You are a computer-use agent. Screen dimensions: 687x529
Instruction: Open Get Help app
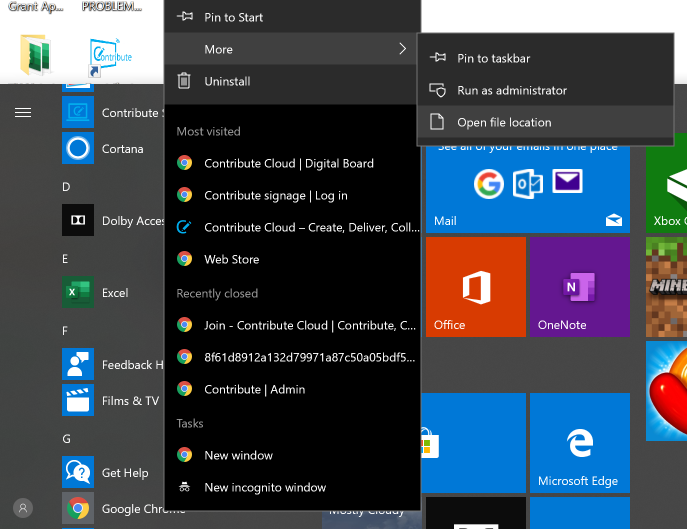pyautogui.click(x=113, y=472)
